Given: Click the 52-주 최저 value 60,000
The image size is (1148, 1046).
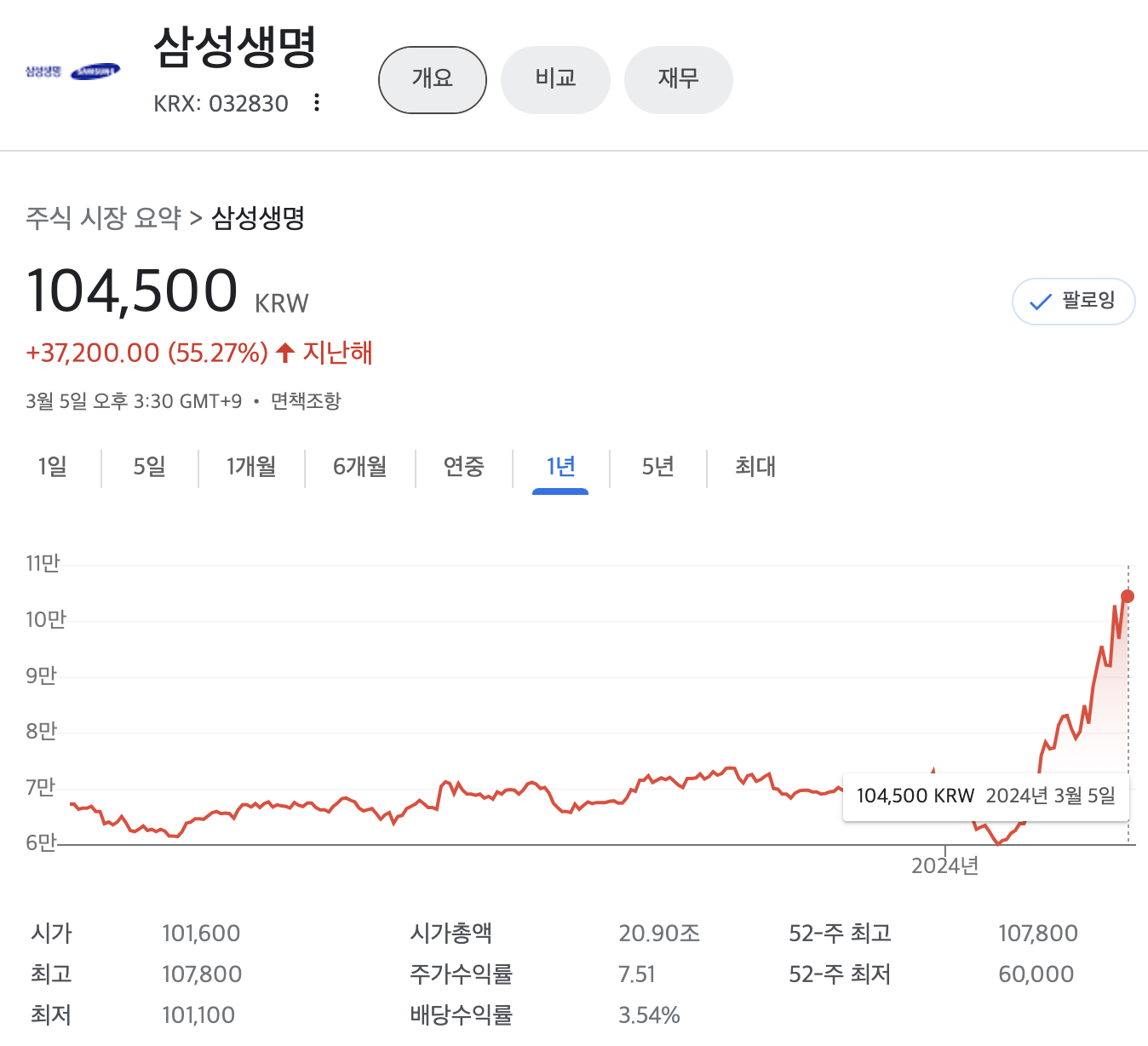Looking at the screenshot, I should [1036, 974].
